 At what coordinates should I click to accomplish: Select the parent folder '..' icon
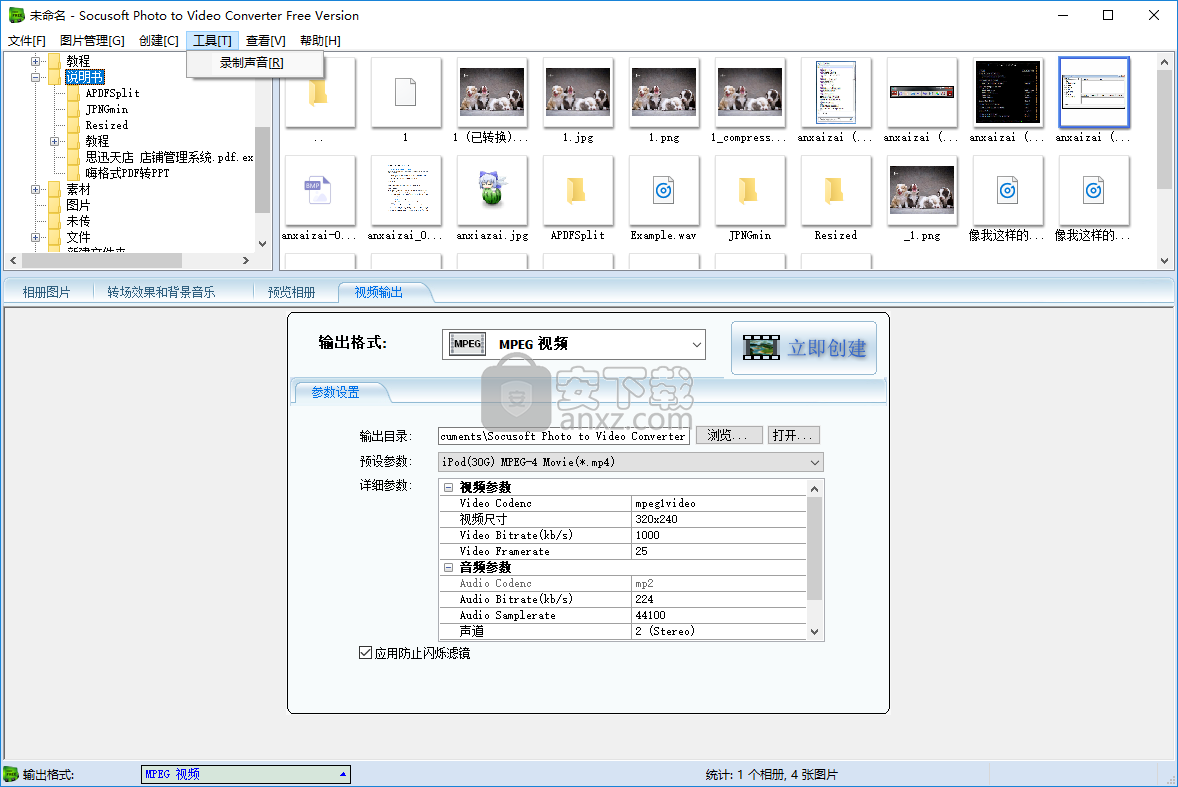click(319, 92)
